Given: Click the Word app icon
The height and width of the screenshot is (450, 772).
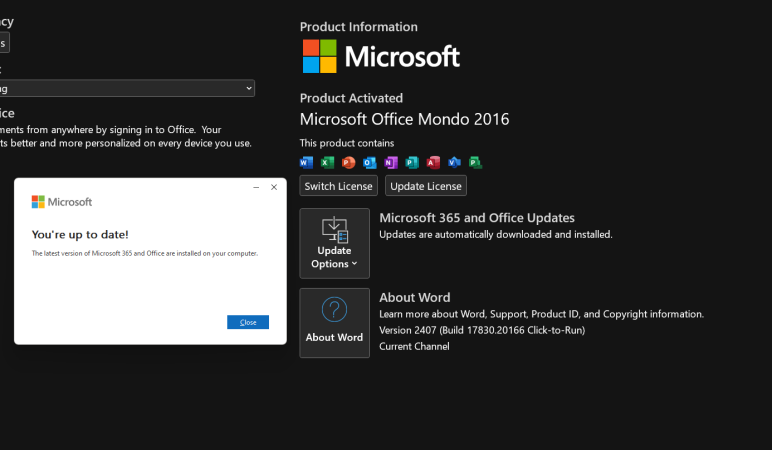Looking at the screenshot, I should (306, 162).
